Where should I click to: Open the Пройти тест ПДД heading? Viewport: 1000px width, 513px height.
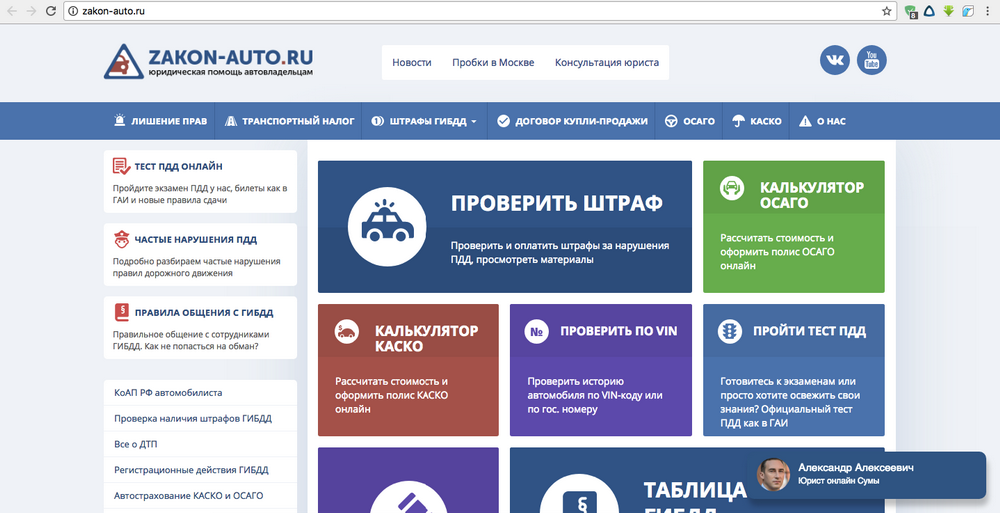coord(809,331)
